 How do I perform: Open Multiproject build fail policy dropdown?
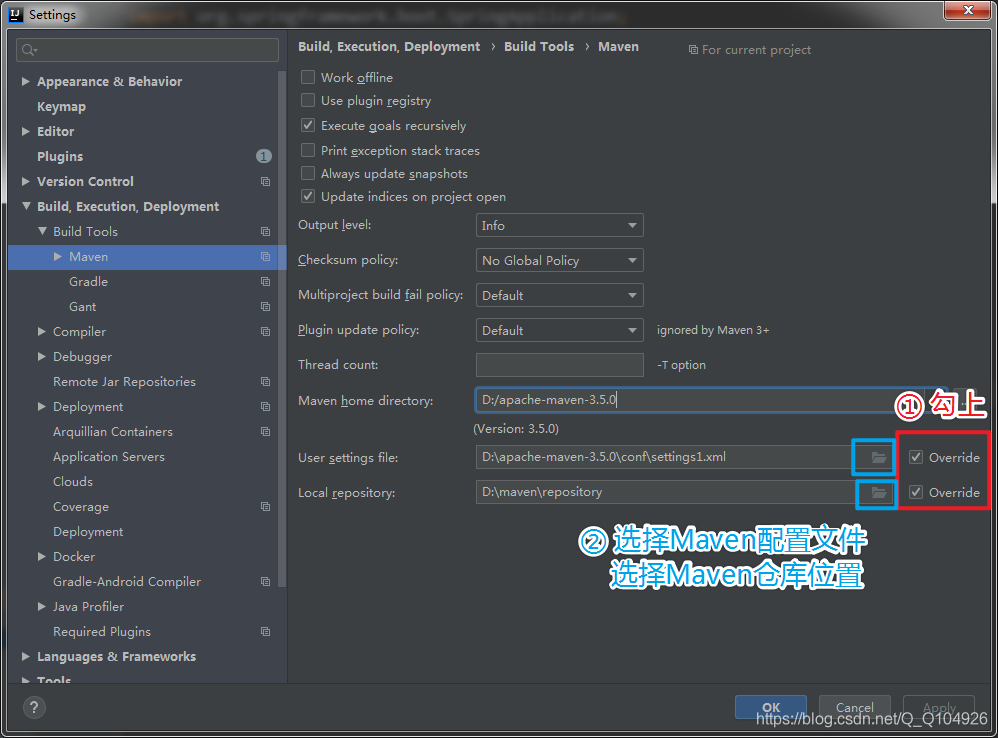(559, 295)
